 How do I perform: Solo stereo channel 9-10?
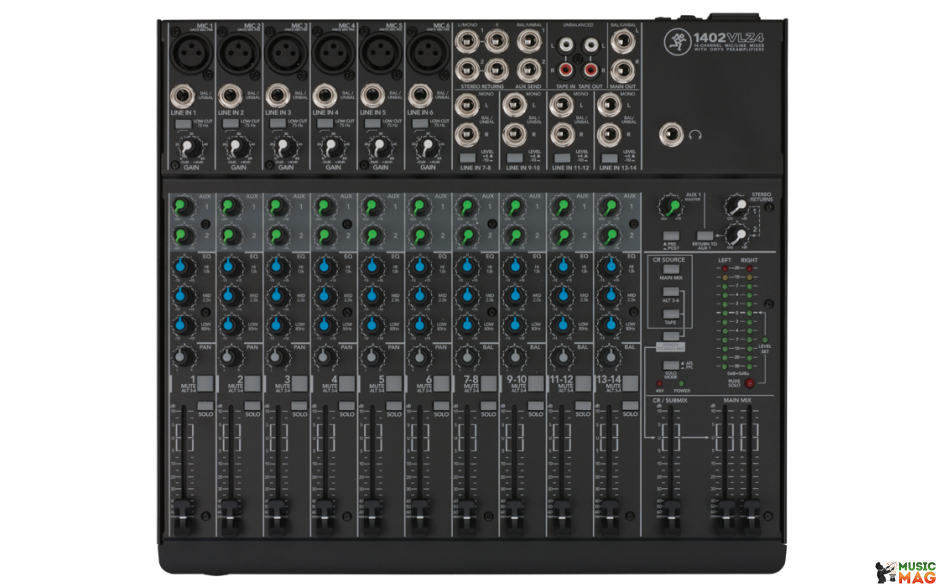click(536, 406)
